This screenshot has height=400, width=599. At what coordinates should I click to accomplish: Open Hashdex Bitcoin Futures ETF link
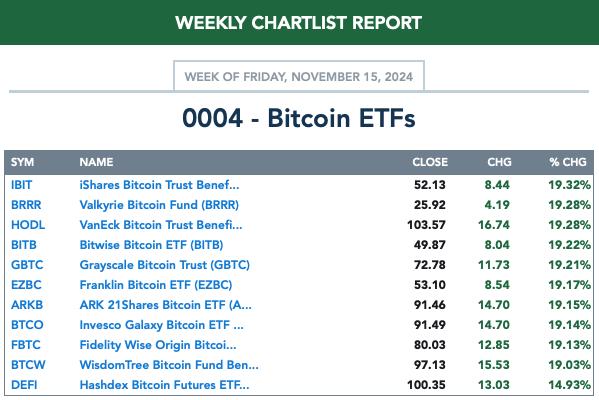(164, 385)
